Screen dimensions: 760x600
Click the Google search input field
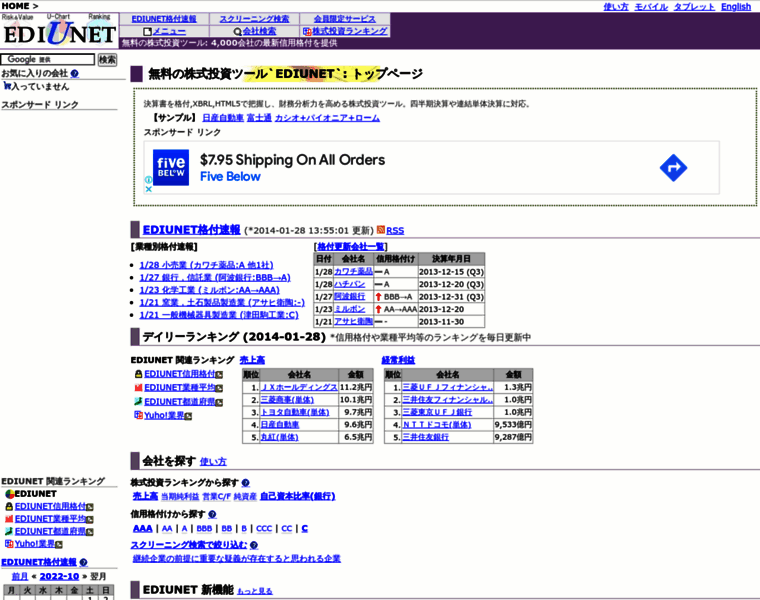(48, 60)
